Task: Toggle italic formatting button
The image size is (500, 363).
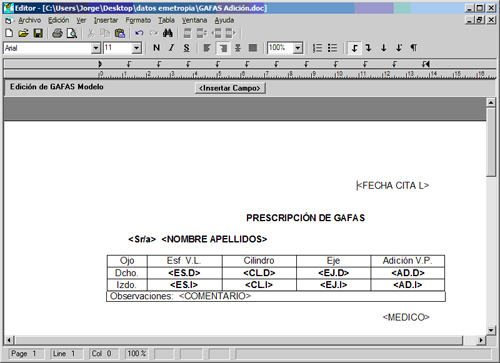Action: click(171, 48)
